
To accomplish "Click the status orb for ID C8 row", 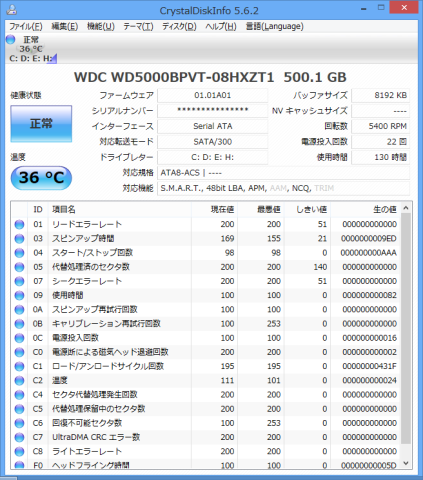I will [x=19, y=451].
